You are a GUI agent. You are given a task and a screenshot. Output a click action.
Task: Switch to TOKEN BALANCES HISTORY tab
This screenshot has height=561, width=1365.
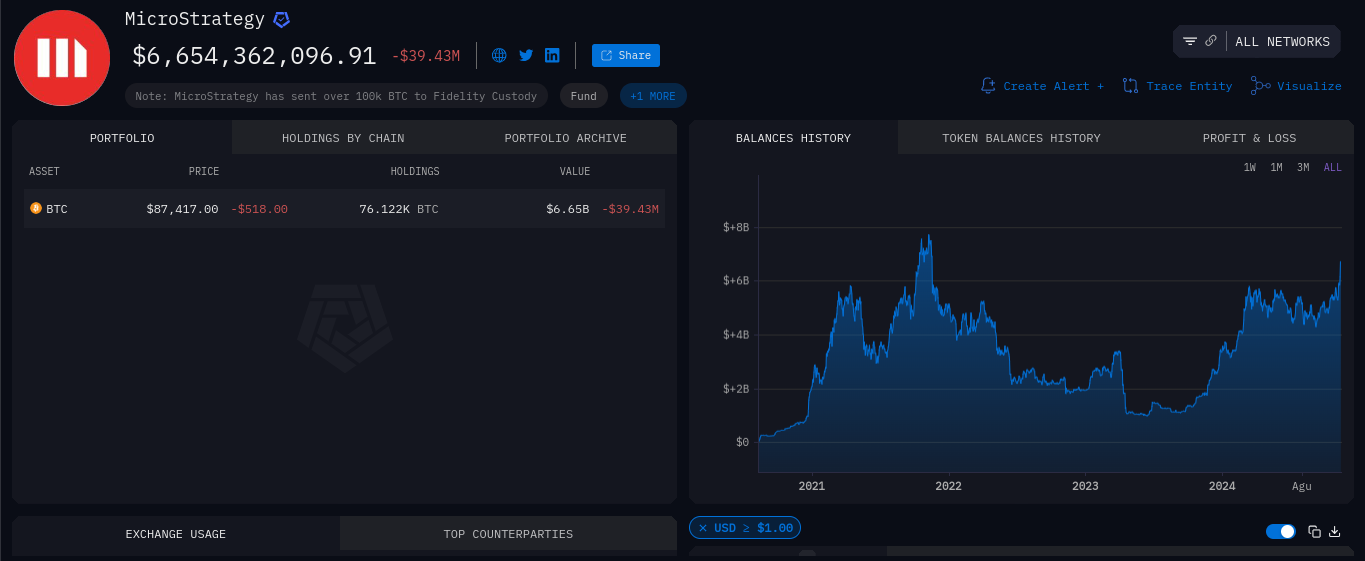1021,138
